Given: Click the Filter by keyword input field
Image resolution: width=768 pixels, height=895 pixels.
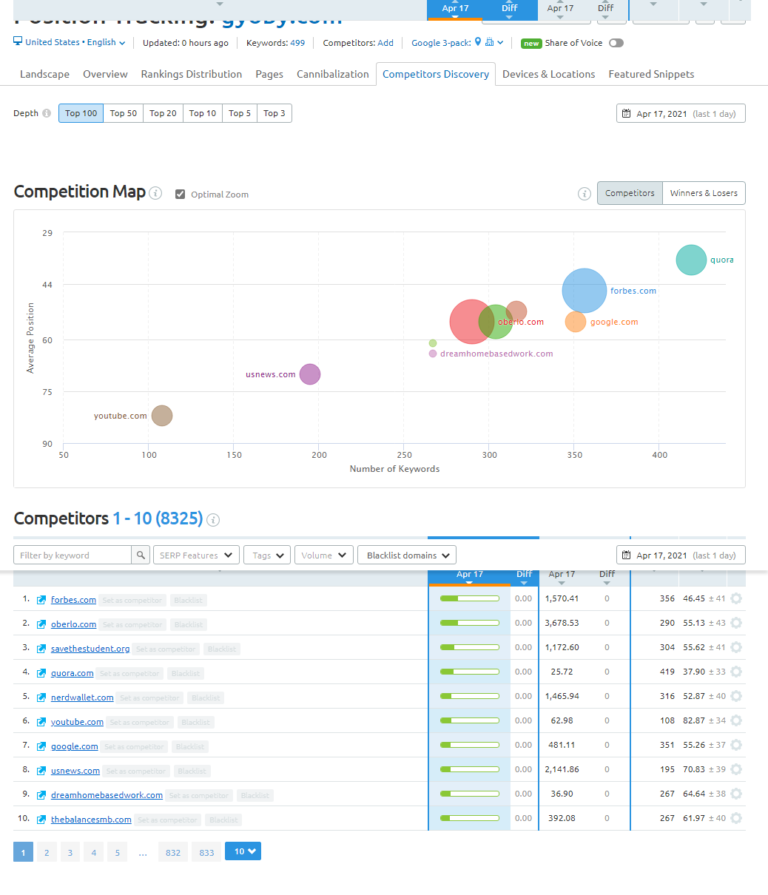Looking at the screenshot, I should (72, 555).
